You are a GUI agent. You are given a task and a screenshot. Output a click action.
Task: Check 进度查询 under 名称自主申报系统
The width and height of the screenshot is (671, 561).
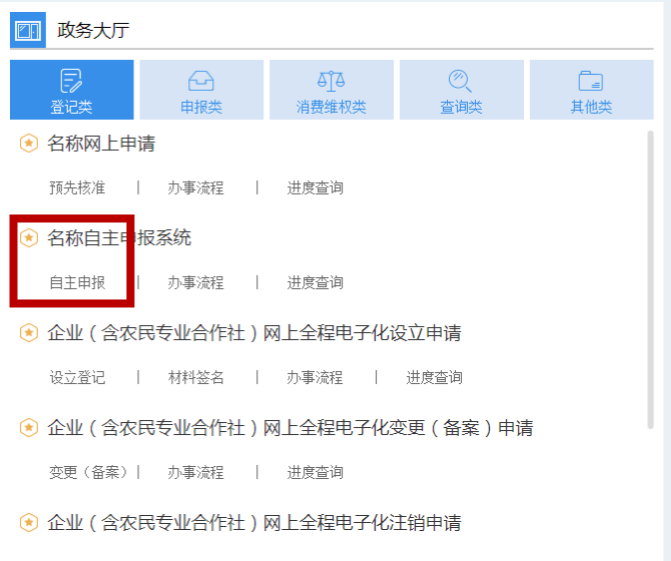[315, 282]
